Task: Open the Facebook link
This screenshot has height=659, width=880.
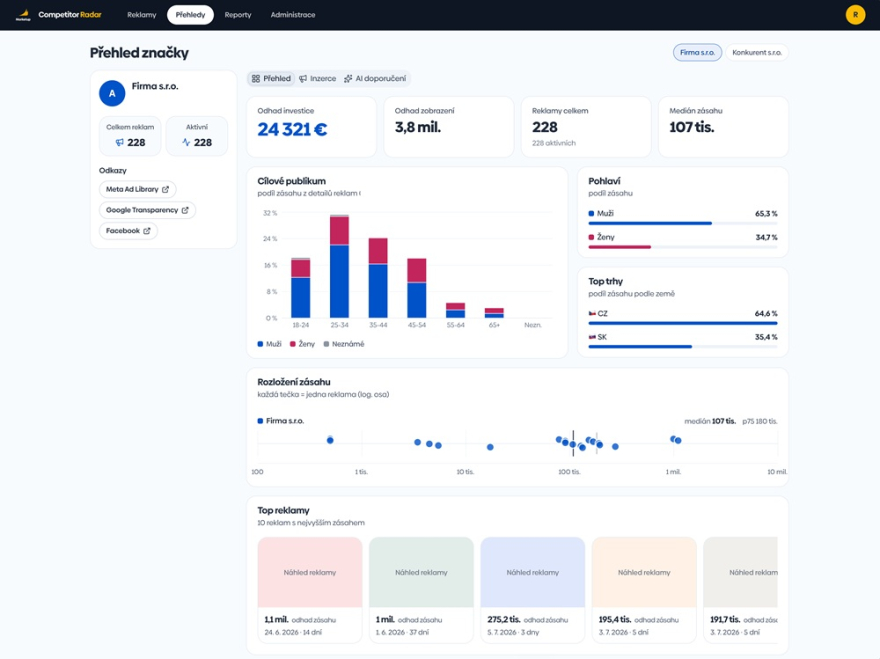Action: click(128, 231)
